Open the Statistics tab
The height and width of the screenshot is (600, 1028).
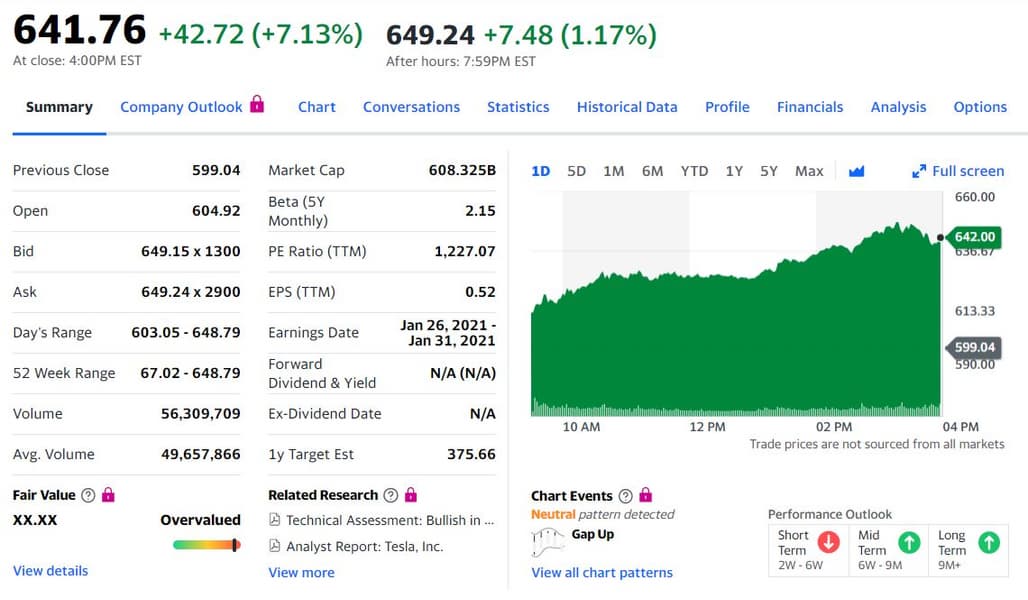click(x=518, y=107)
